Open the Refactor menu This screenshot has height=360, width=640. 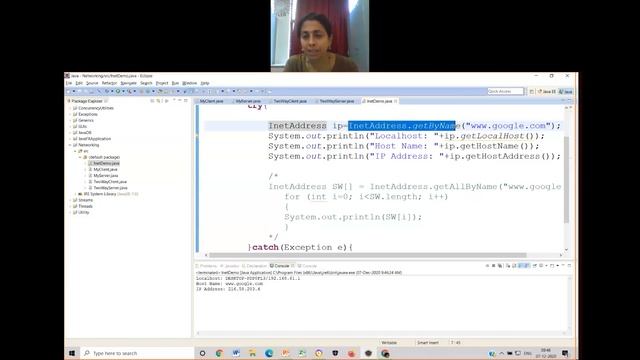click(x=109, y=83)
